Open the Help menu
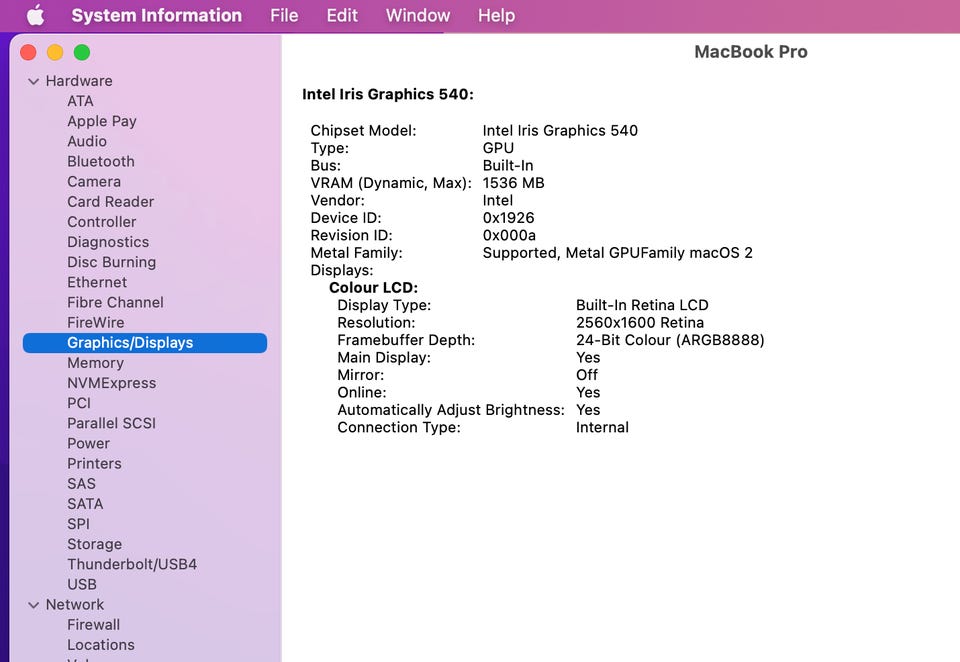The height and width of the screenshot is (662, 960). point(496,15)
